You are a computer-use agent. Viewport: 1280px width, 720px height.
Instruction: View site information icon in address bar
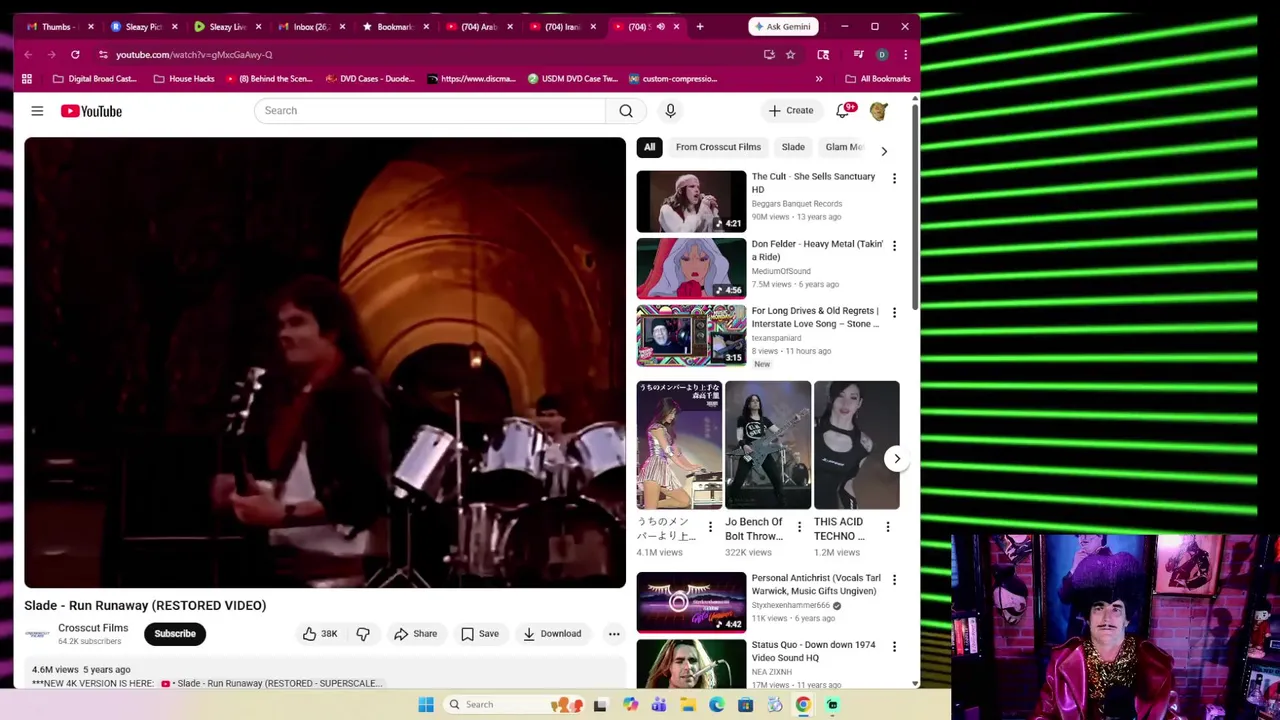[103, 54]
